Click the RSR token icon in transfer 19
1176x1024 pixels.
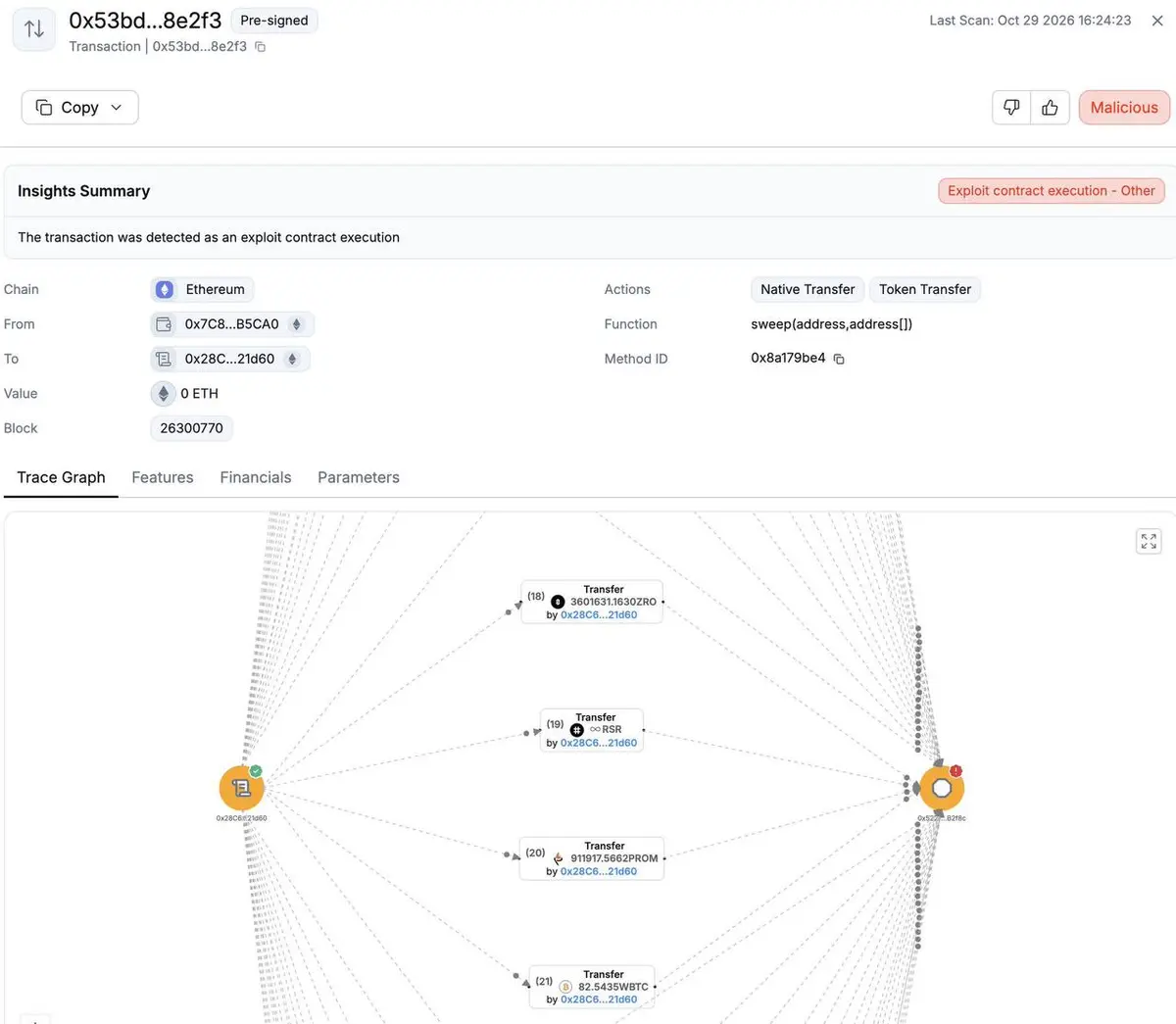point(576,730)
